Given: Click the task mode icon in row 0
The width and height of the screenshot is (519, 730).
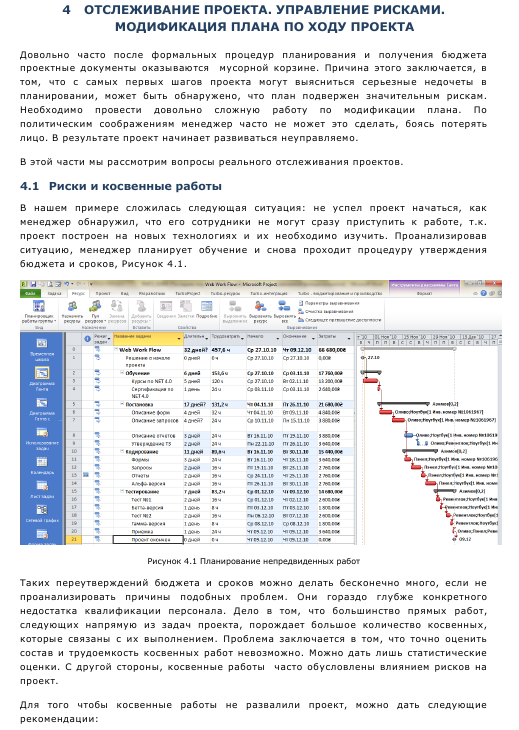Looking at the screenshot, I should pyautogui.click(x=98, y=350).
